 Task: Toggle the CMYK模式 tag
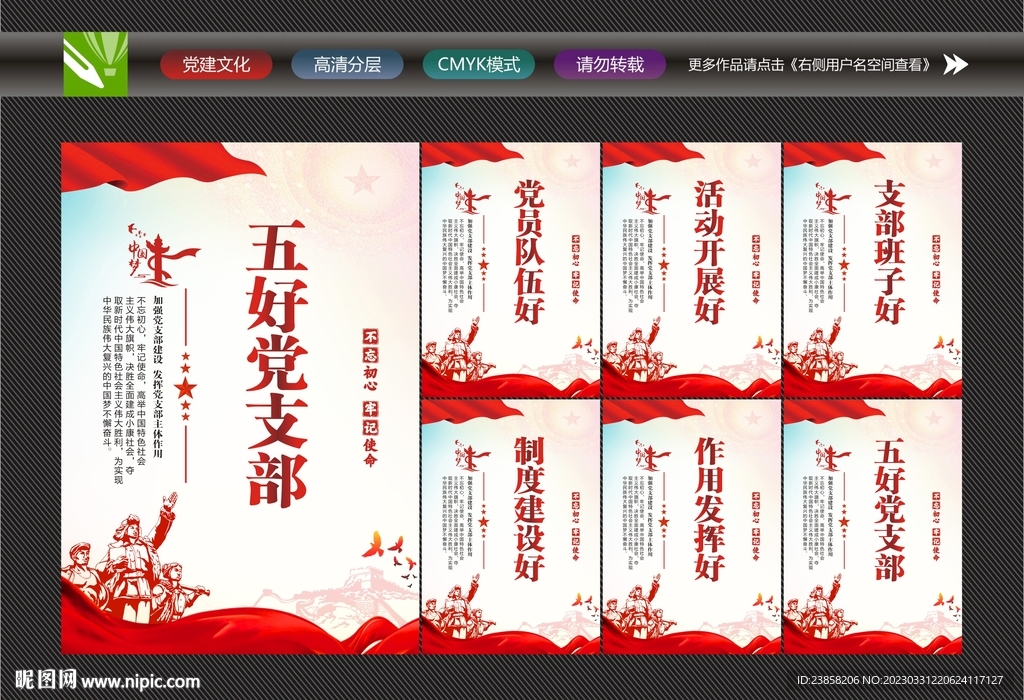[x=479, y=64]
